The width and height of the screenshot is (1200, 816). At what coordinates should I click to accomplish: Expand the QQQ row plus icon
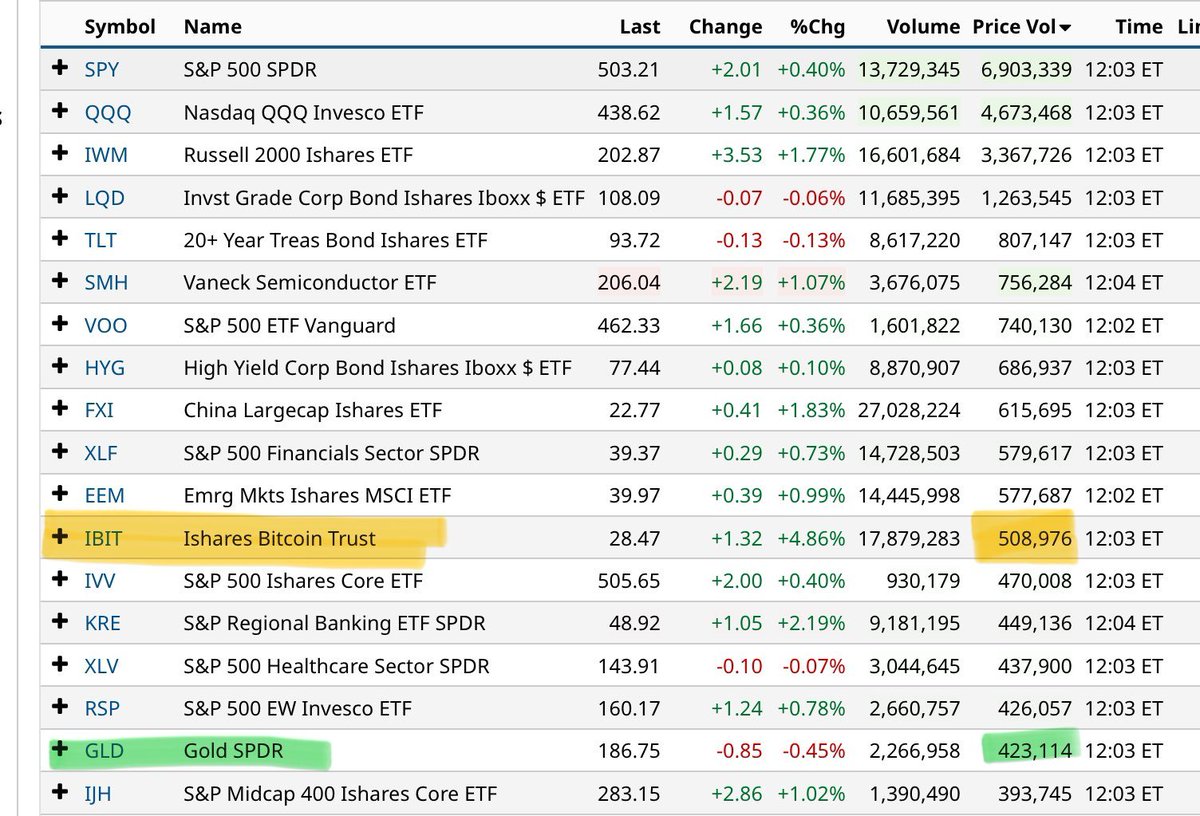[60, 111]
